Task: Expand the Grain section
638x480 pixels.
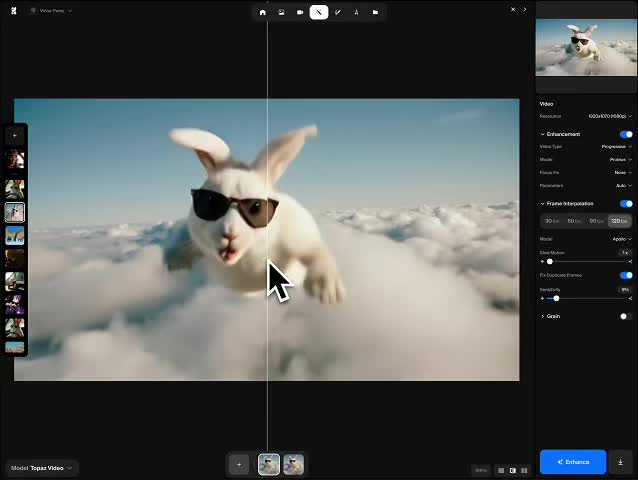Action: (542, 316)
